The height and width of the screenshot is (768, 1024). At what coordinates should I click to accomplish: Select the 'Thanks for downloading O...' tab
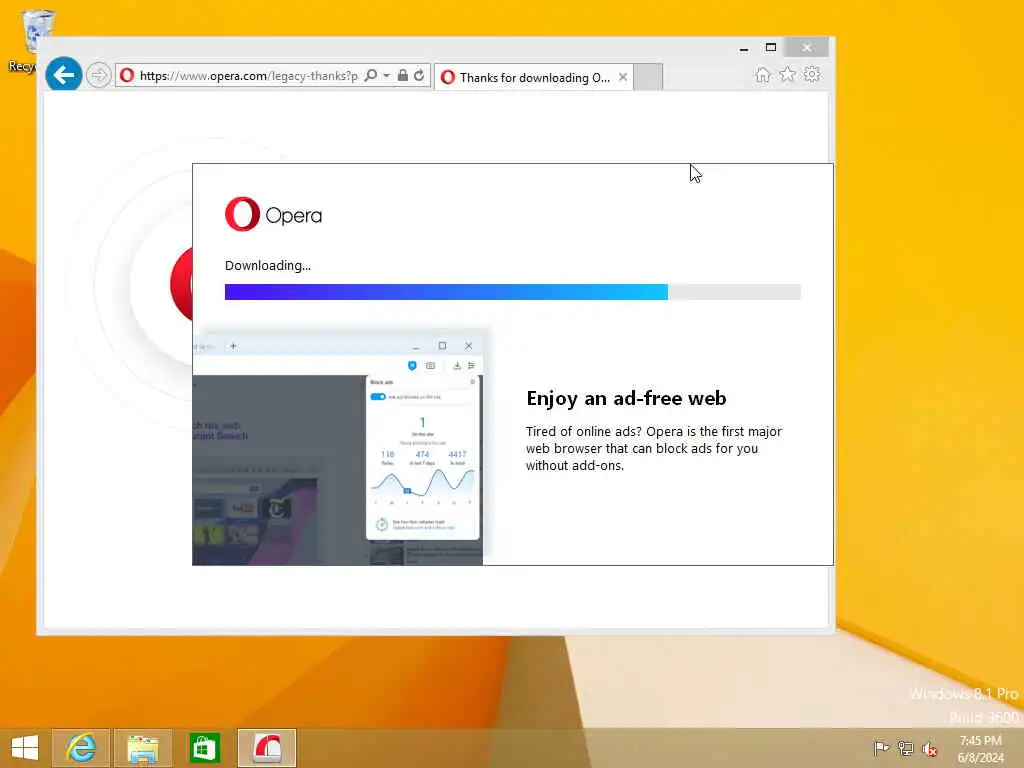534,77
